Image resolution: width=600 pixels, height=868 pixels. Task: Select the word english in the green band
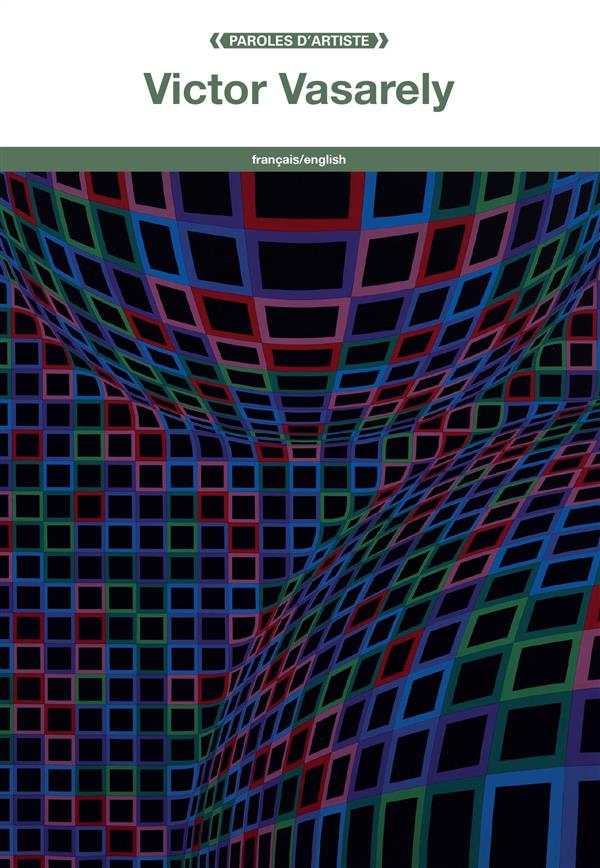pos(324,159)
